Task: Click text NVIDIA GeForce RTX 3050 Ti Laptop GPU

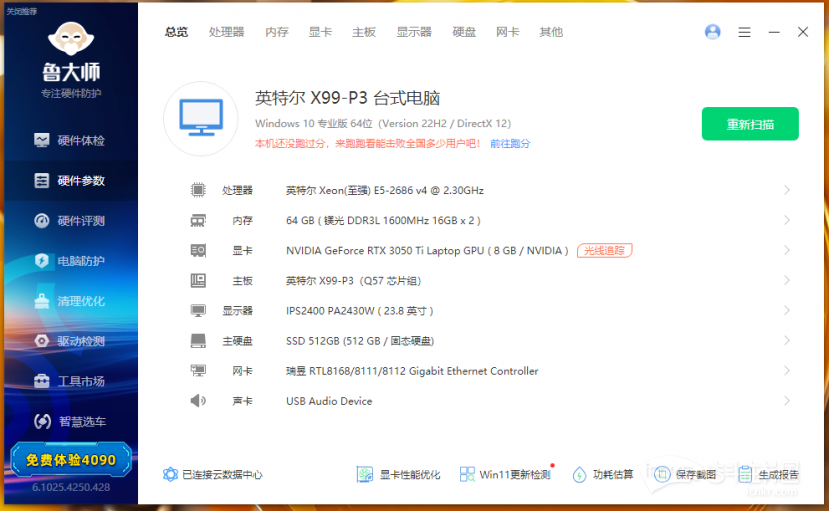Action: click(385, 250)
